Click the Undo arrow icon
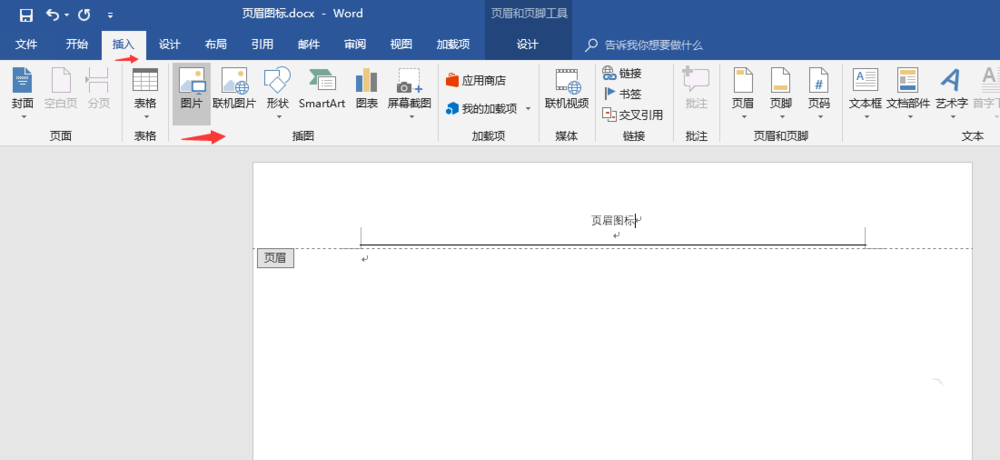Image resolution: width=1000 pixels, height=460 pixels. (52, 15)
